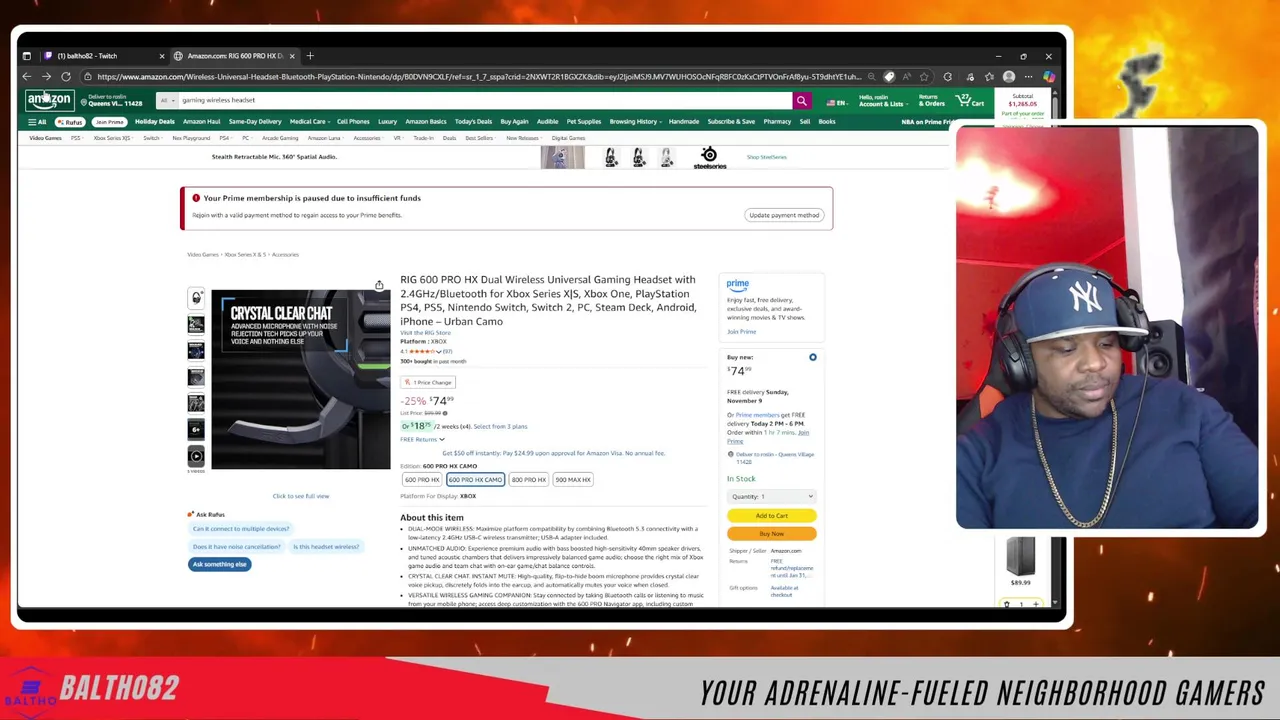The width and height of the screenshot is (1280, 720).
Task: Click the orange Buy Now button
Action: click(x=771, y=534)
